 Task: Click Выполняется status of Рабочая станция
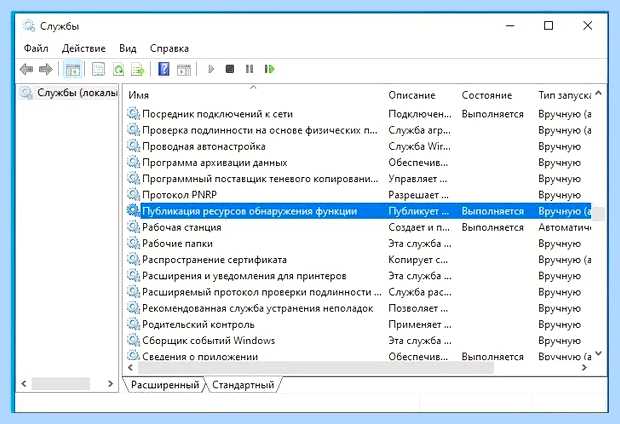(x=492, y=227)
